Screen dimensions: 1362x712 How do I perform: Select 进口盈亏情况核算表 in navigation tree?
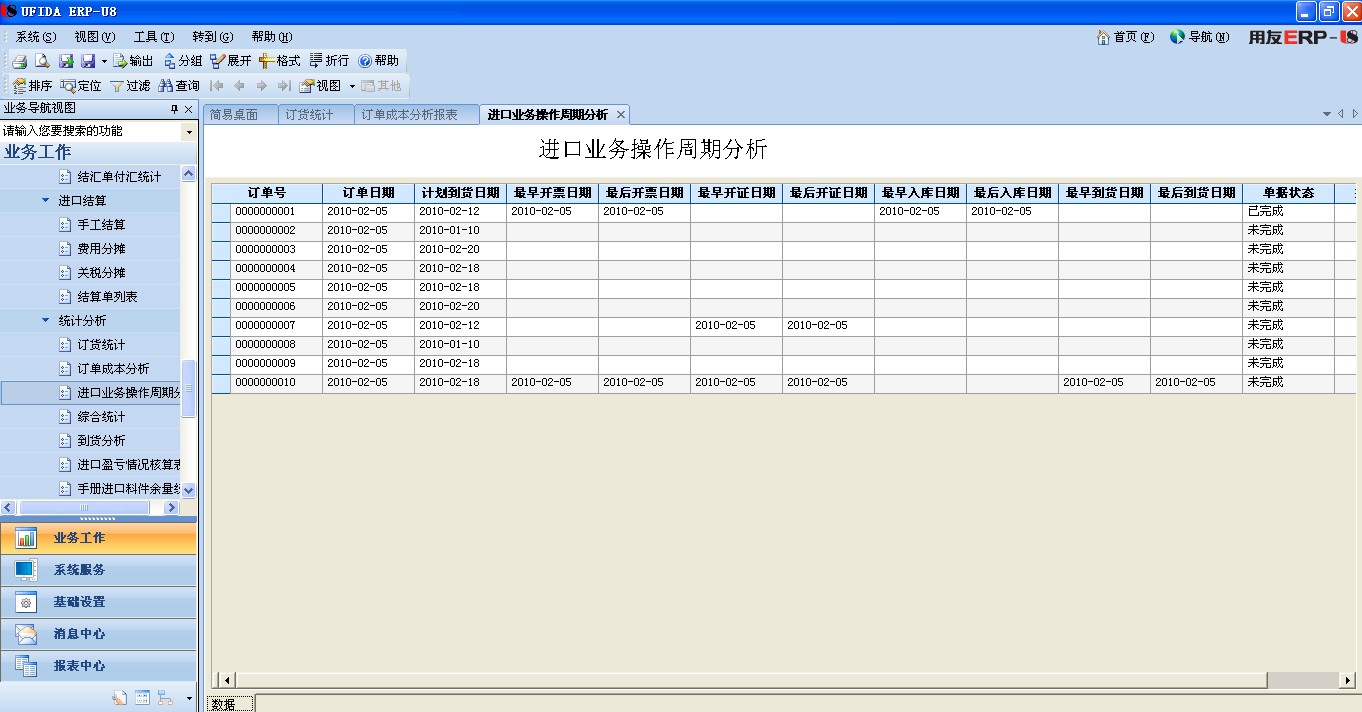(128, 465)
